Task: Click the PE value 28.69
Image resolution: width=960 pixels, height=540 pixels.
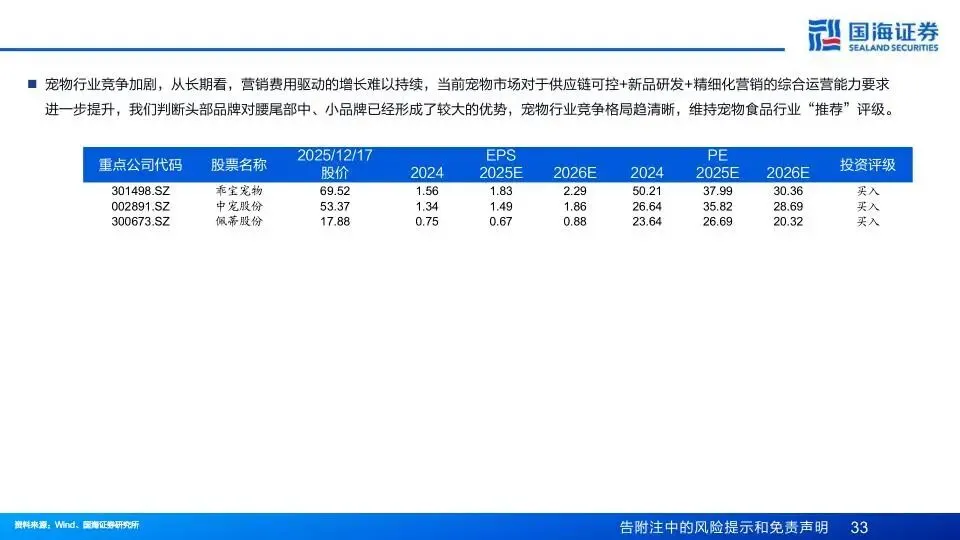Action: (x=788, y=206)
